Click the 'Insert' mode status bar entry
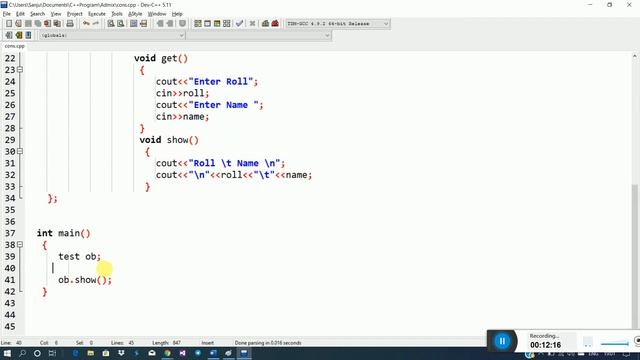This screenshot has width=640, height=360. 207,343
